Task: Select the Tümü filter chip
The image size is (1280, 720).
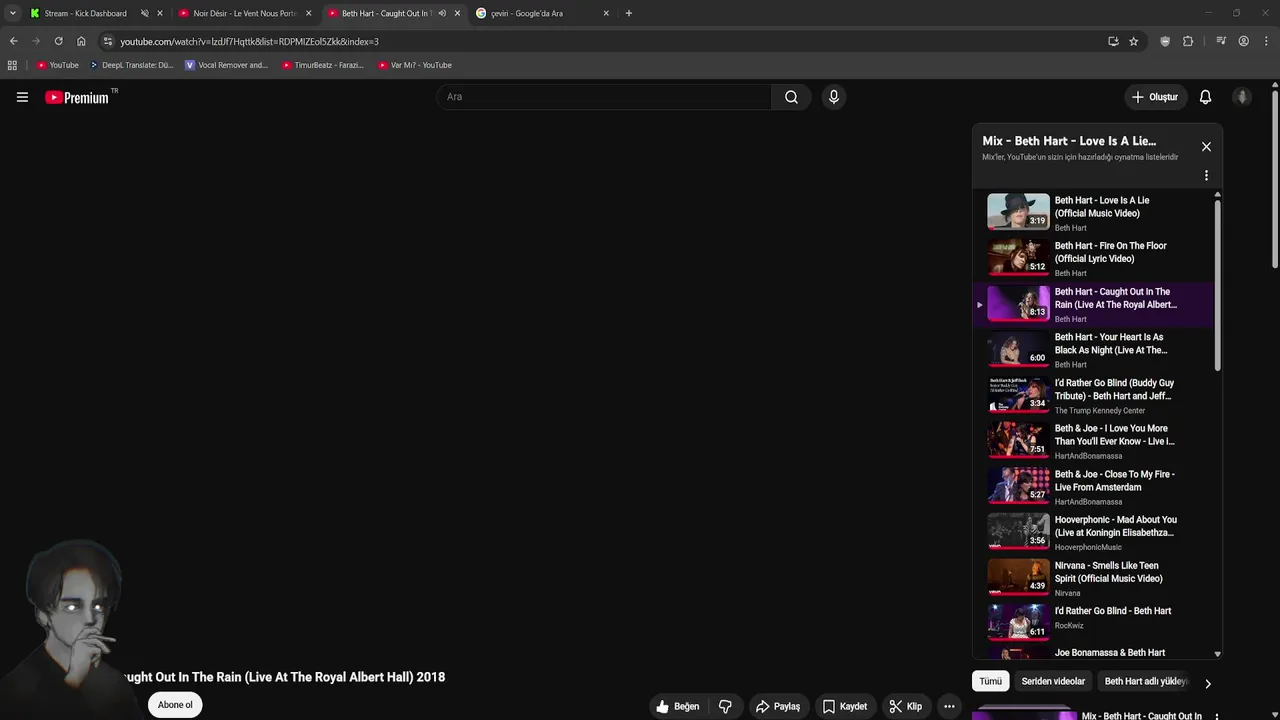Action: [x=990, y=681]
